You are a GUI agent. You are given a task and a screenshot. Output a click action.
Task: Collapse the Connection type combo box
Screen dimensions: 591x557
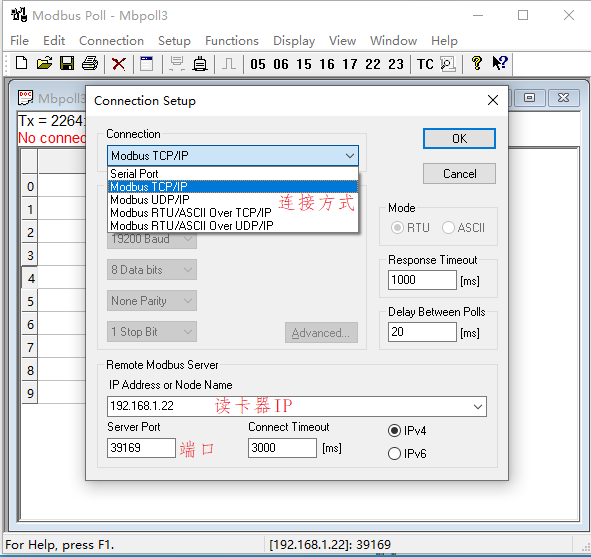350,156
